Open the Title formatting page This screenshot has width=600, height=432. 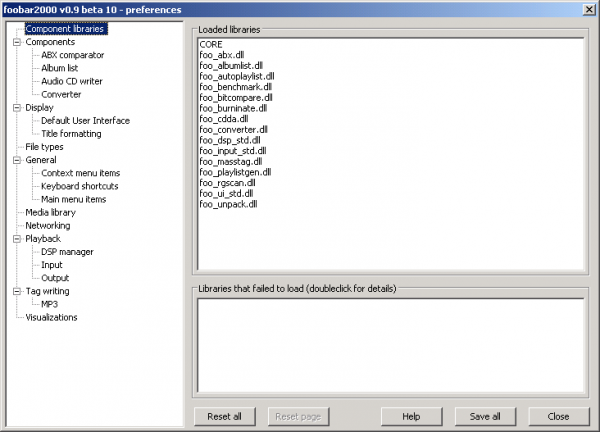click(71, 134)
